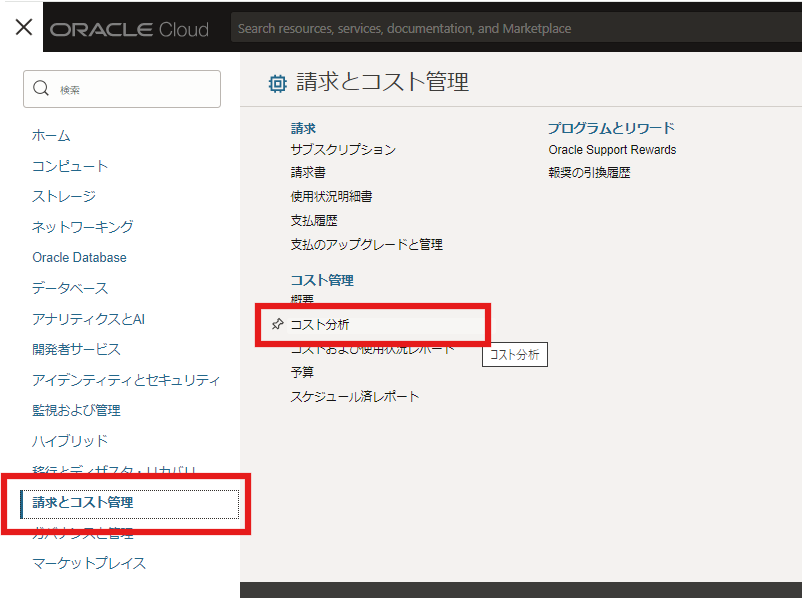This screenshot has height=598, width=802.
Task: Open Oracle Support Rewards
Action: 611,149
